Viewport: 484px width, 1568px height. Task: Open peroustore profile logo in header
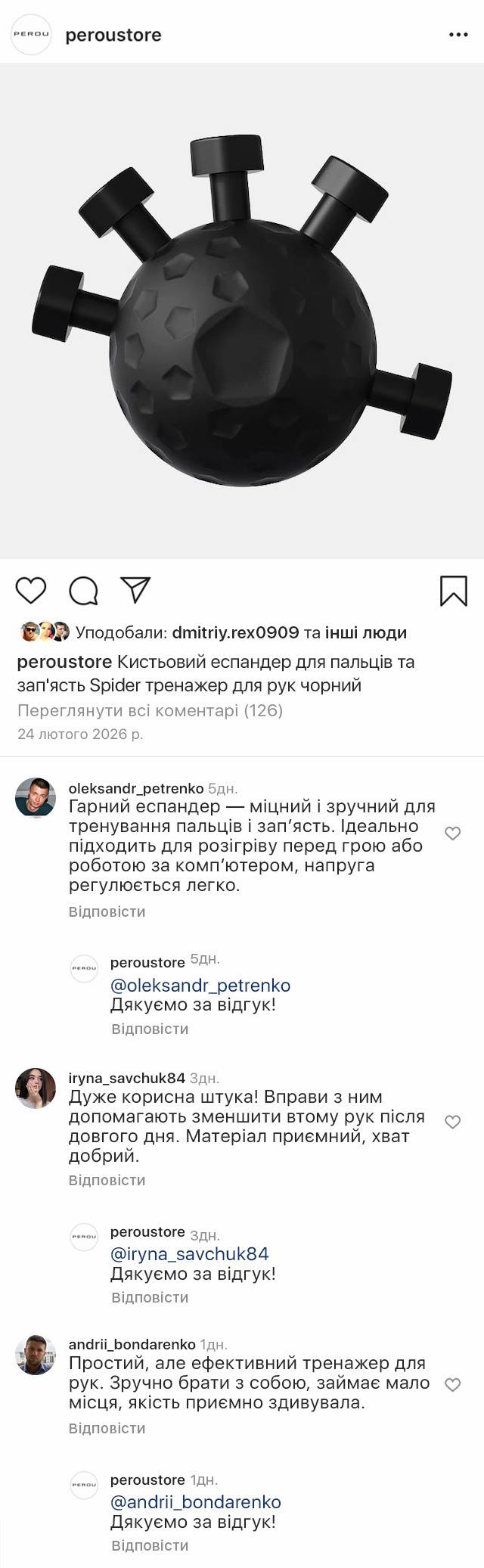pyautogui.click(x=31, y=35)
